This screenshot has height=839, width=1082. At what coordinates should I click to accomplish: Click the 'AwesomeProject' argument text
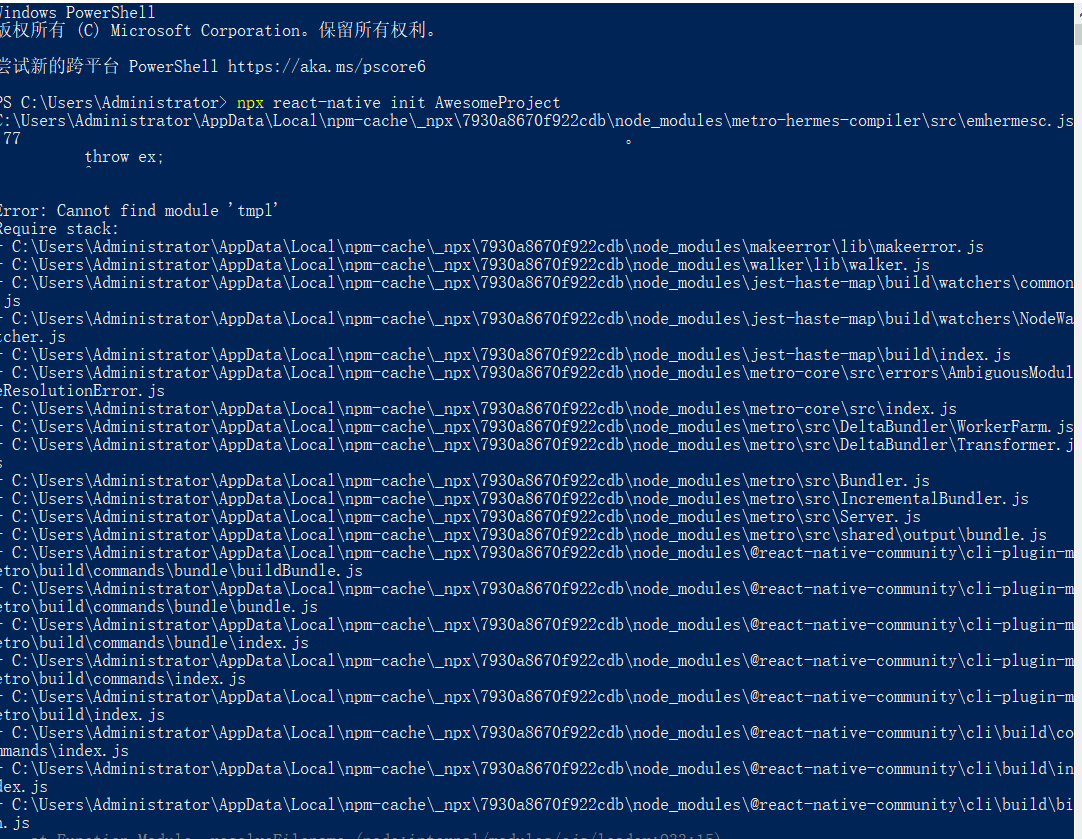coord(498,103)
